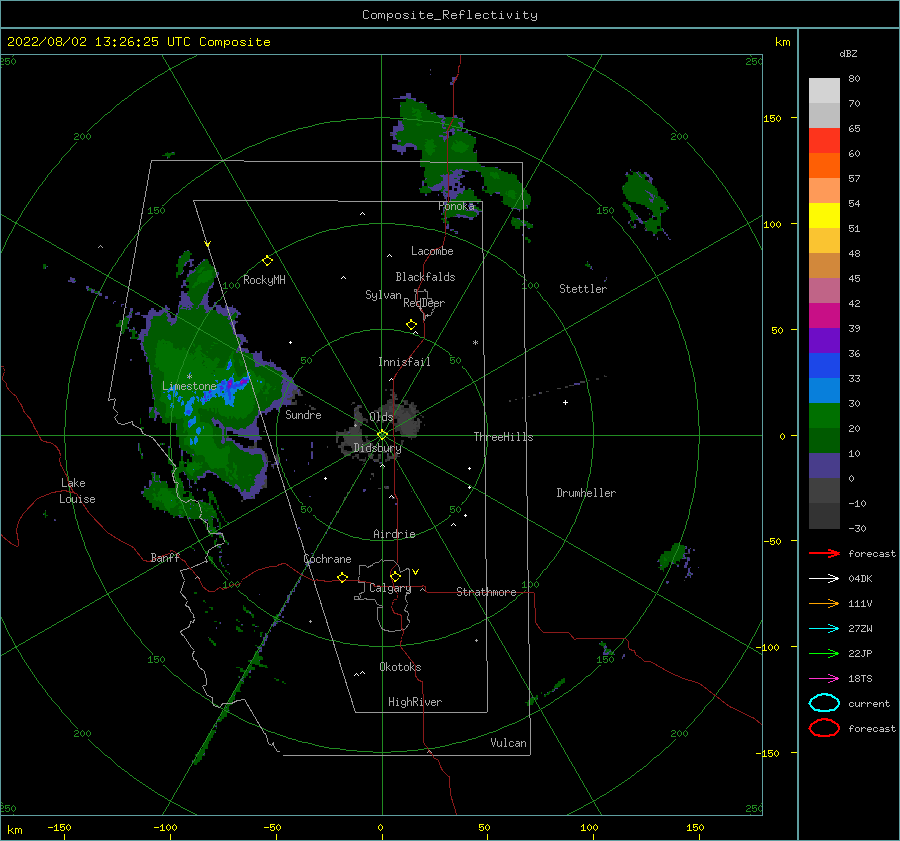Click the ThreeHills city label
The image size is (900, 841).
pyautogui.click(x=503, y=437)
